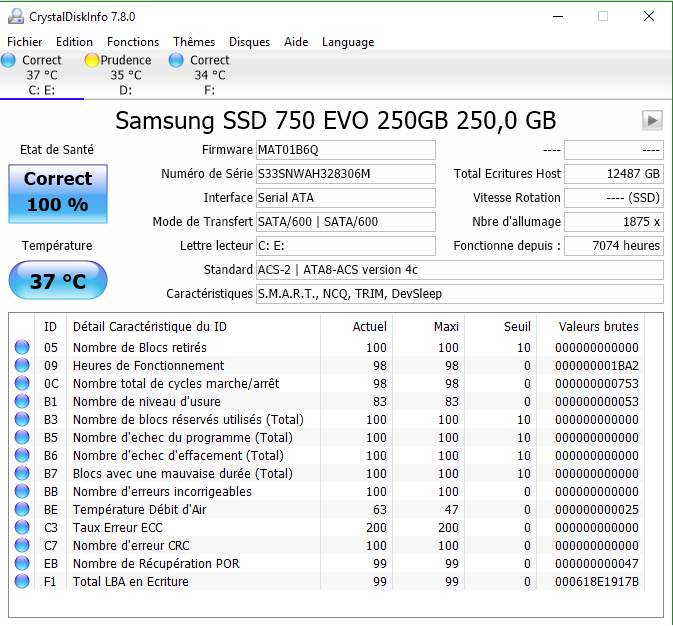673x626 pixels.
Task: Click status orb for Total LBA en Ecriture
Action: point(22,582)
